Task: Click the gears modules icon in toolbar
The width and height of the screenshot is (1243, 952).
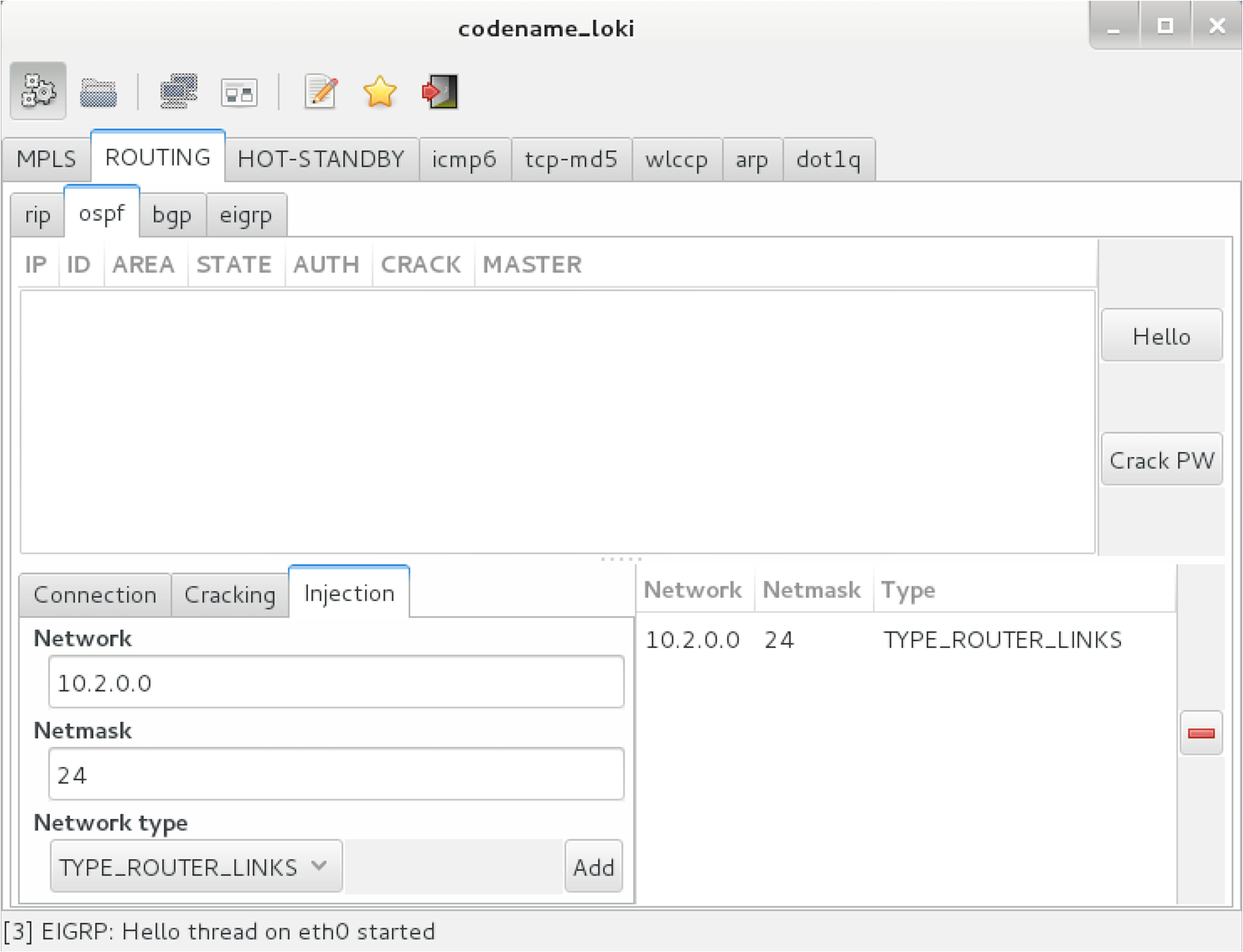Action: (x=38, y=90)
